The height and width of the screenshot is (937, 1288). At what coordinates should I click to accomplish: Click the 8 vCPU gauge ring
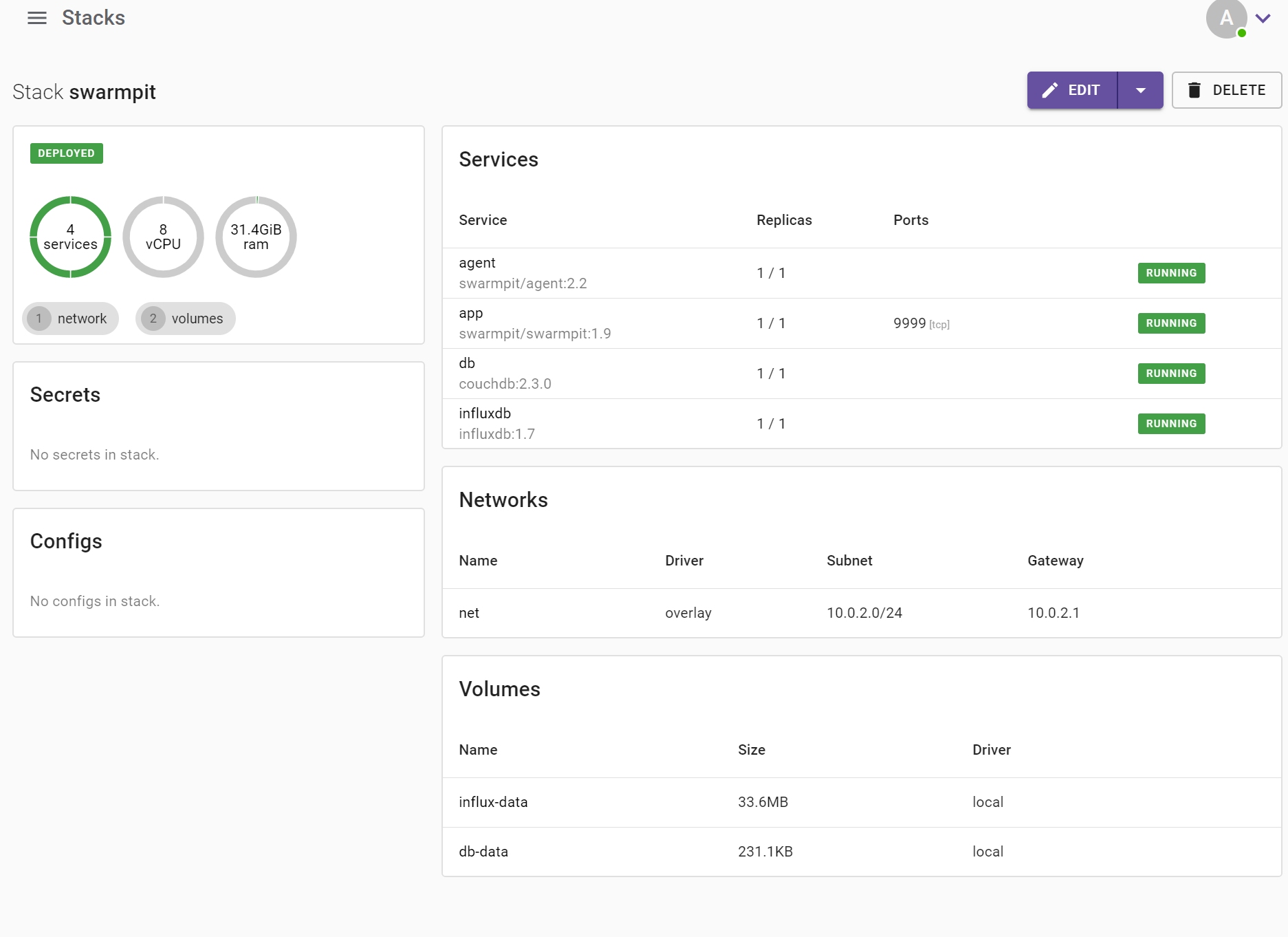click(163, 237)
